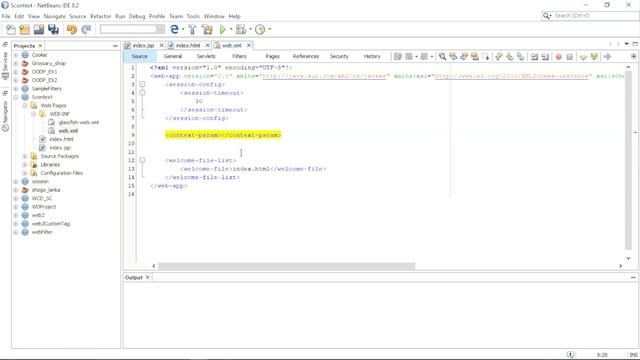Click the Shift Line Right icon
This screenshot has width=640, height=360.
pos(545,57)
